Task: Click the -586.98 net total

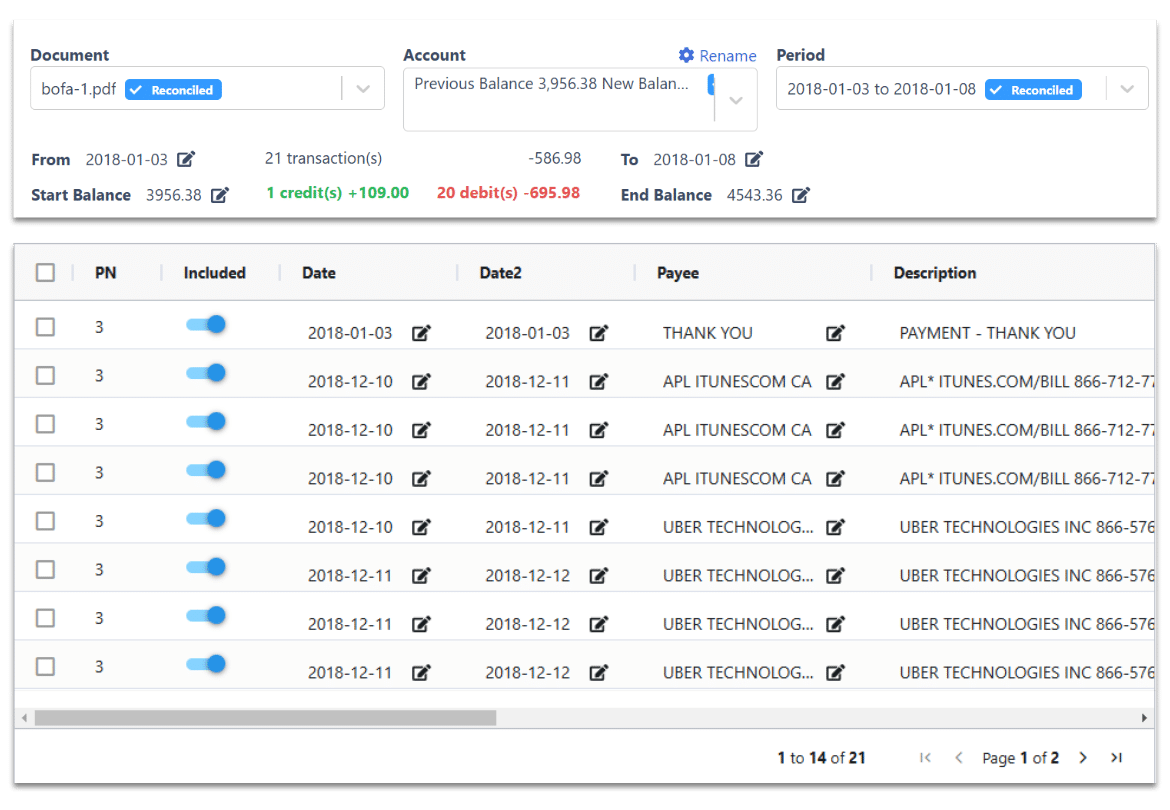Action: (554, 158)
